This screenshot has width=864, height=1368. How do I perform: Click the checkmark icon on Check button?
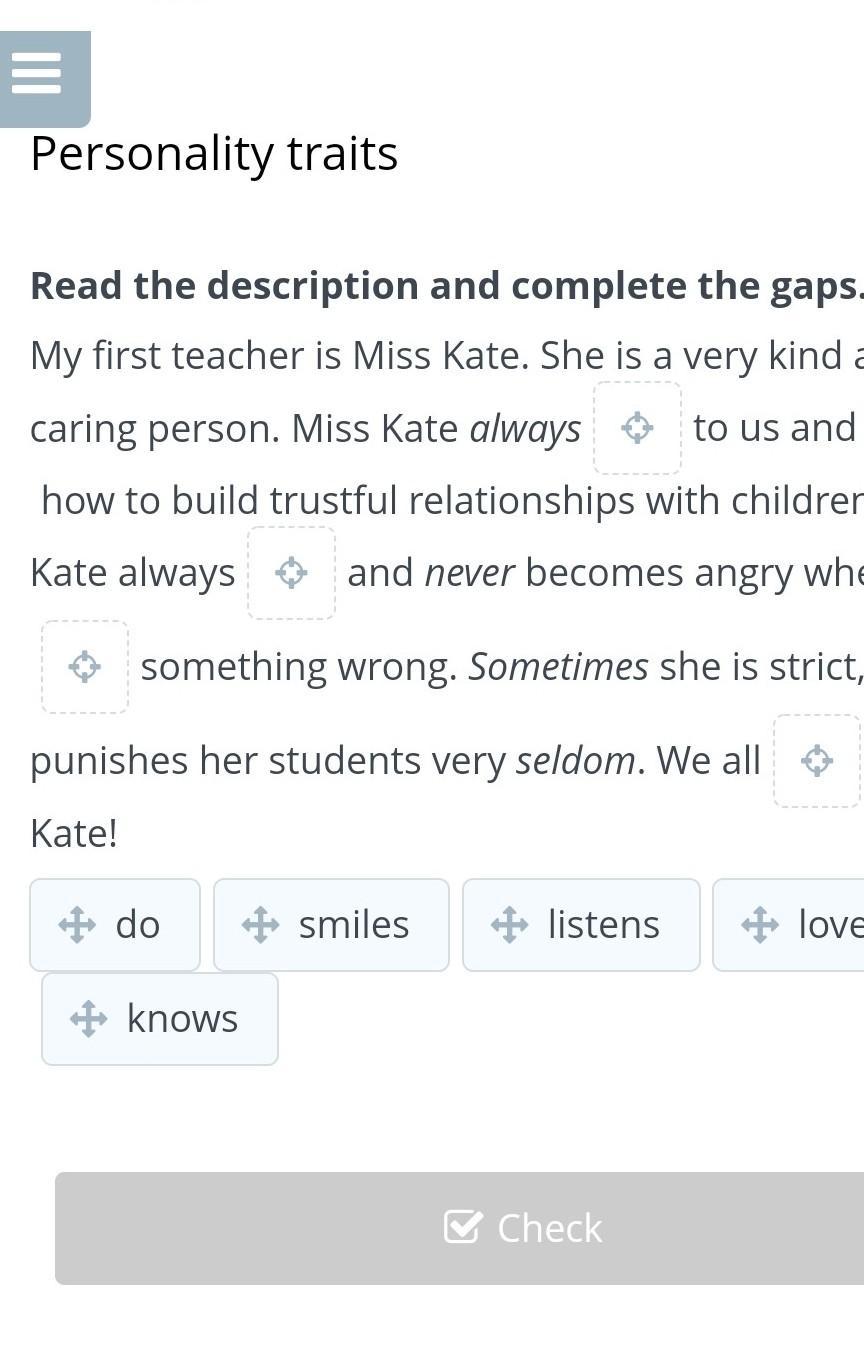pyautogui.click(x=462, y=1227)
